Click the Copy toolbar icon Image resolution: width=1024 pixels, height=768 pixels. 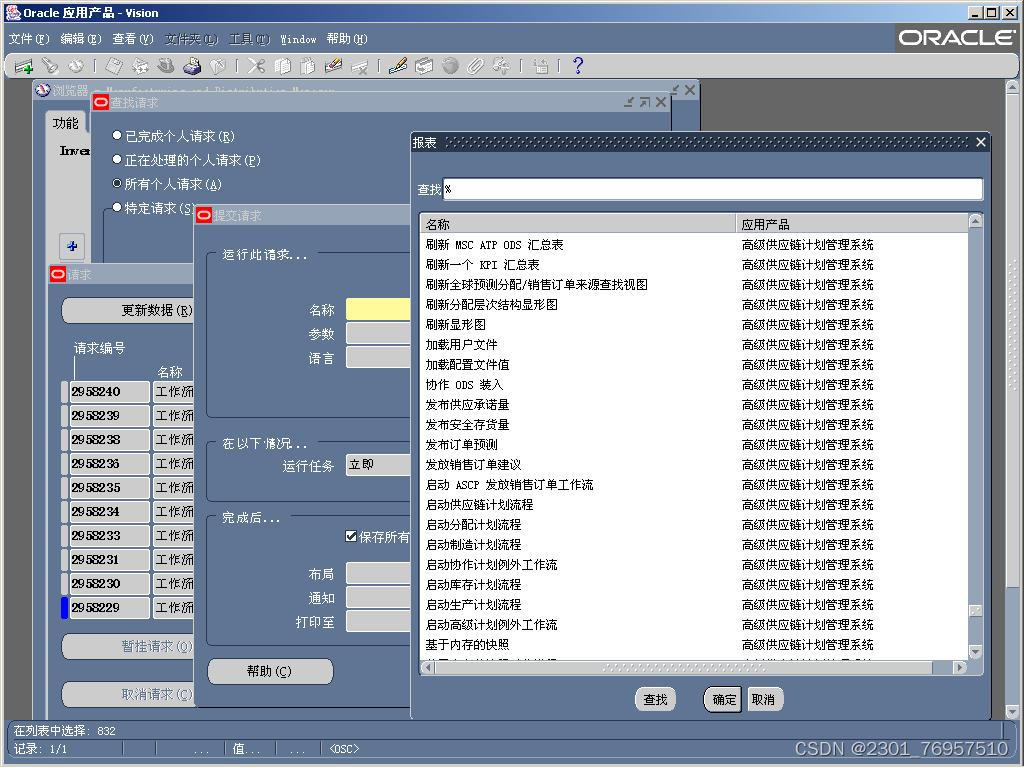click(282, 66)
